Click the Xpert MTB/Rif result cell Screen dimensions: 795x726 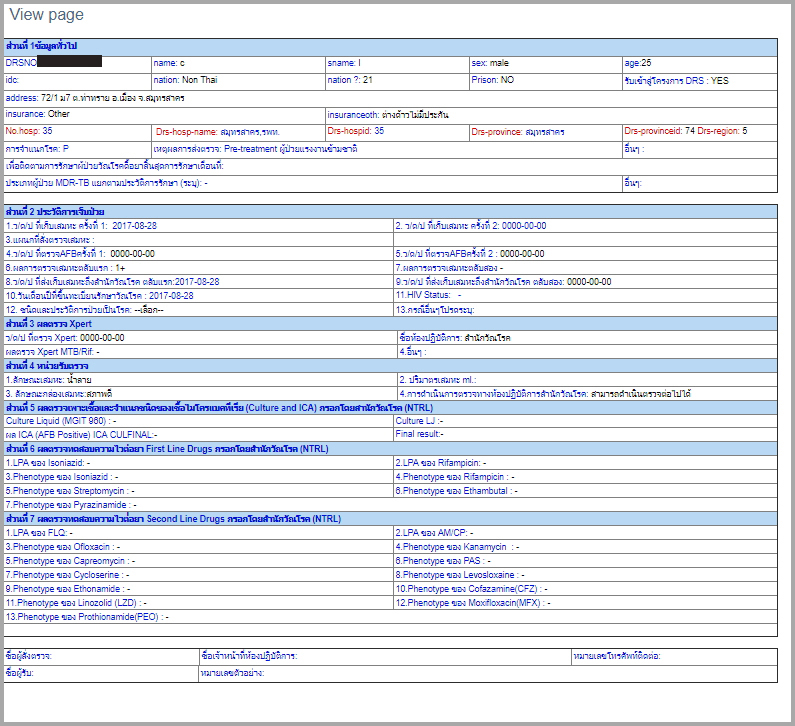pos(56,352)
